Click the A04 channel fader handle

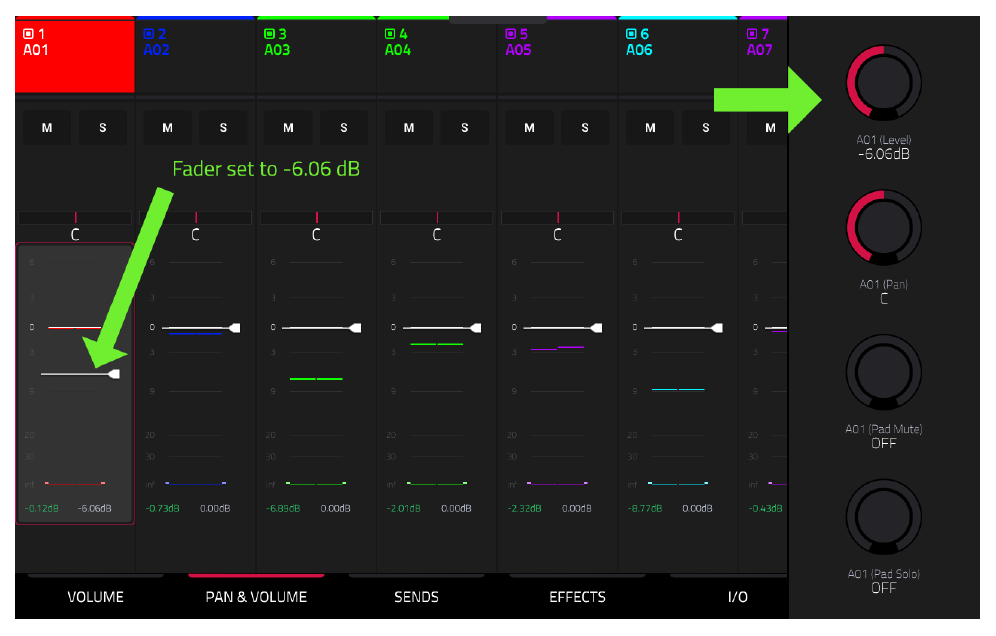tap(476, 328)
